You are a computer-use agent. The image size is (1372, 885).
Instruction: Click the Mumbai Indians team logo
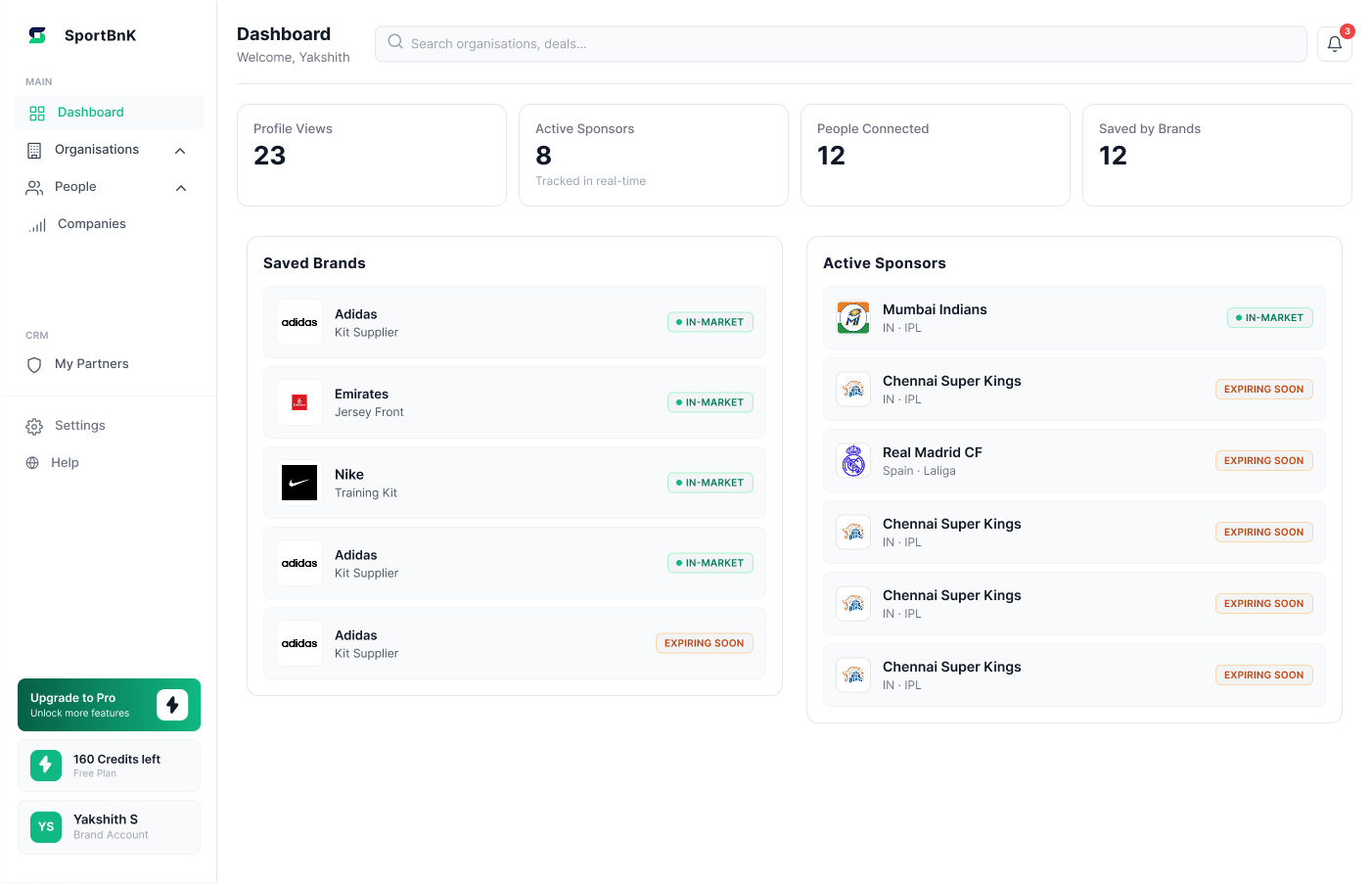tap(853, 317)
